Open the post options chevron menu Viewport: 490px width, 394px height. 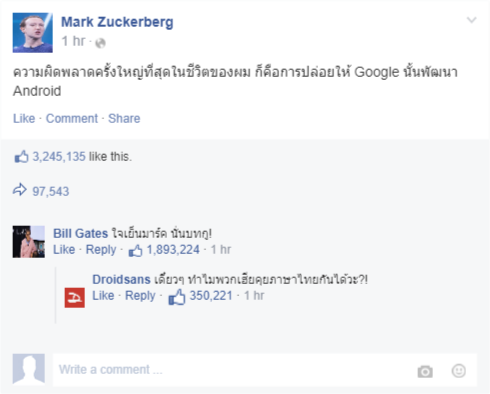[472, 20]
